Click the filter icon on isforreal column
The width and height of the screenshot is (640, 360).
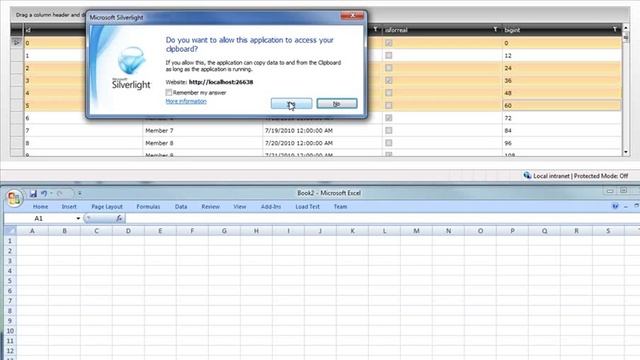pyautogui.click(x=495, y=29)
